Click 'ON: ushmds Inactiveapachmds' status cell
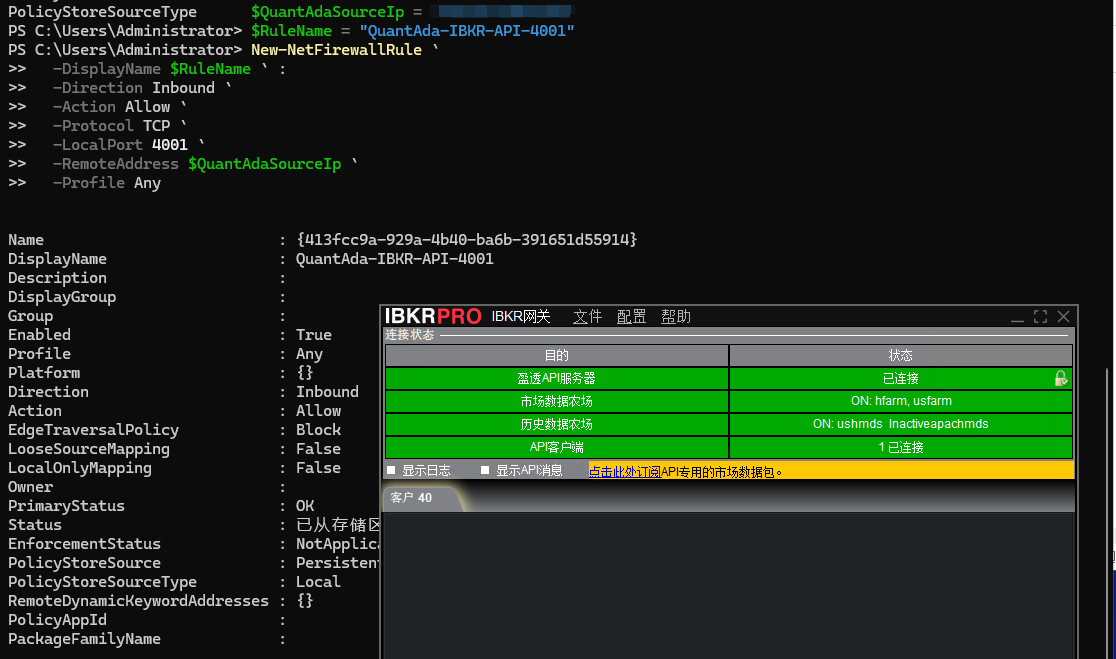 [900, 424]
